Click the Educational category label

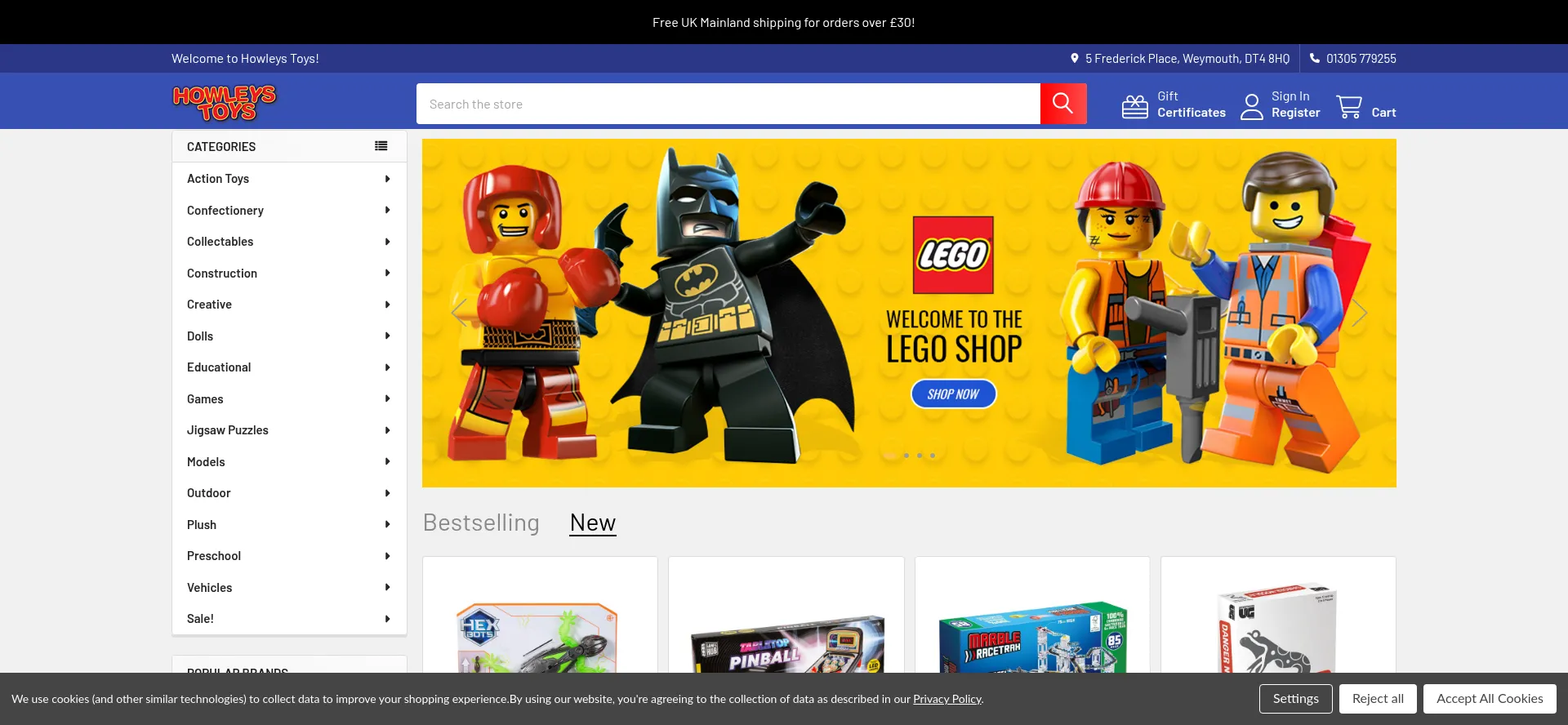tap(219, 367)
